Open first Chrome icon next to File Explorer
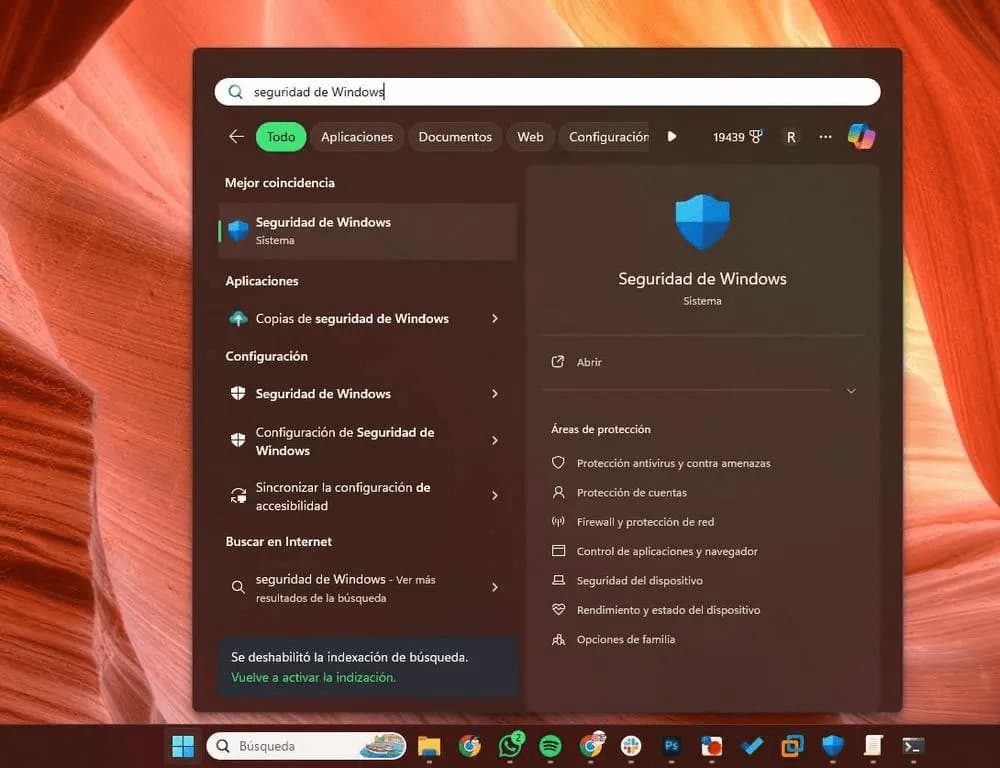Image resolution: width=1000 pixels, height=768 pixels. coord(470,746)
